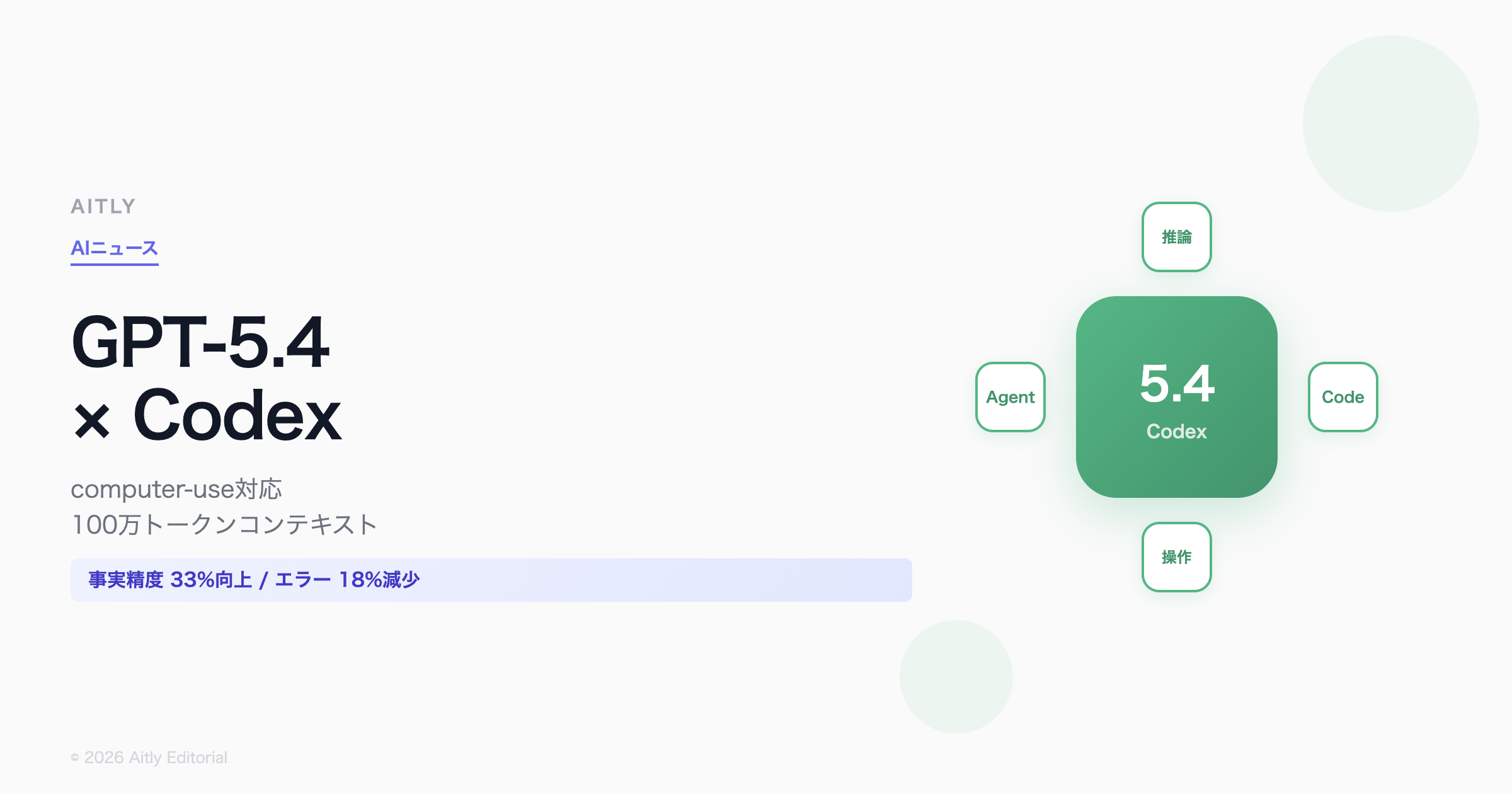Click the computer-use対応 subtitle line

[x=176, y=490]
